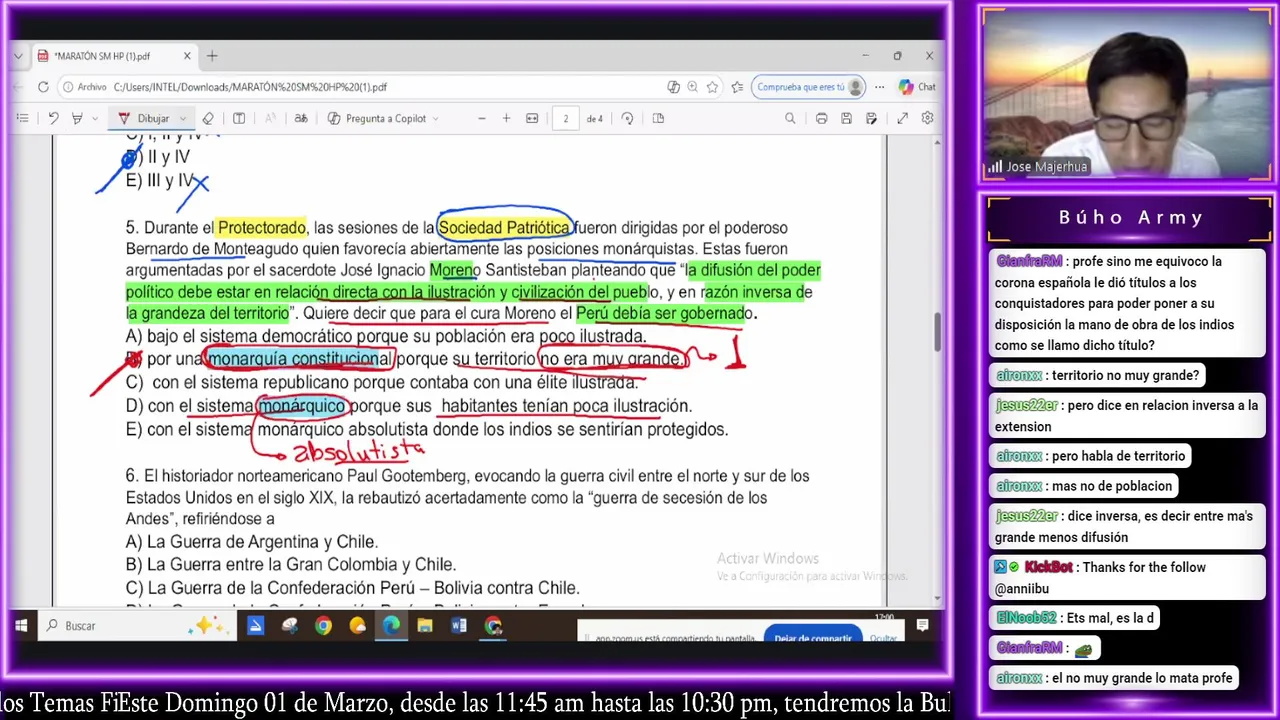Image resolution: width=1280 pixels, height=720 pixels.
Task: Rotate the PDF page
Action: tap(627, 118)
